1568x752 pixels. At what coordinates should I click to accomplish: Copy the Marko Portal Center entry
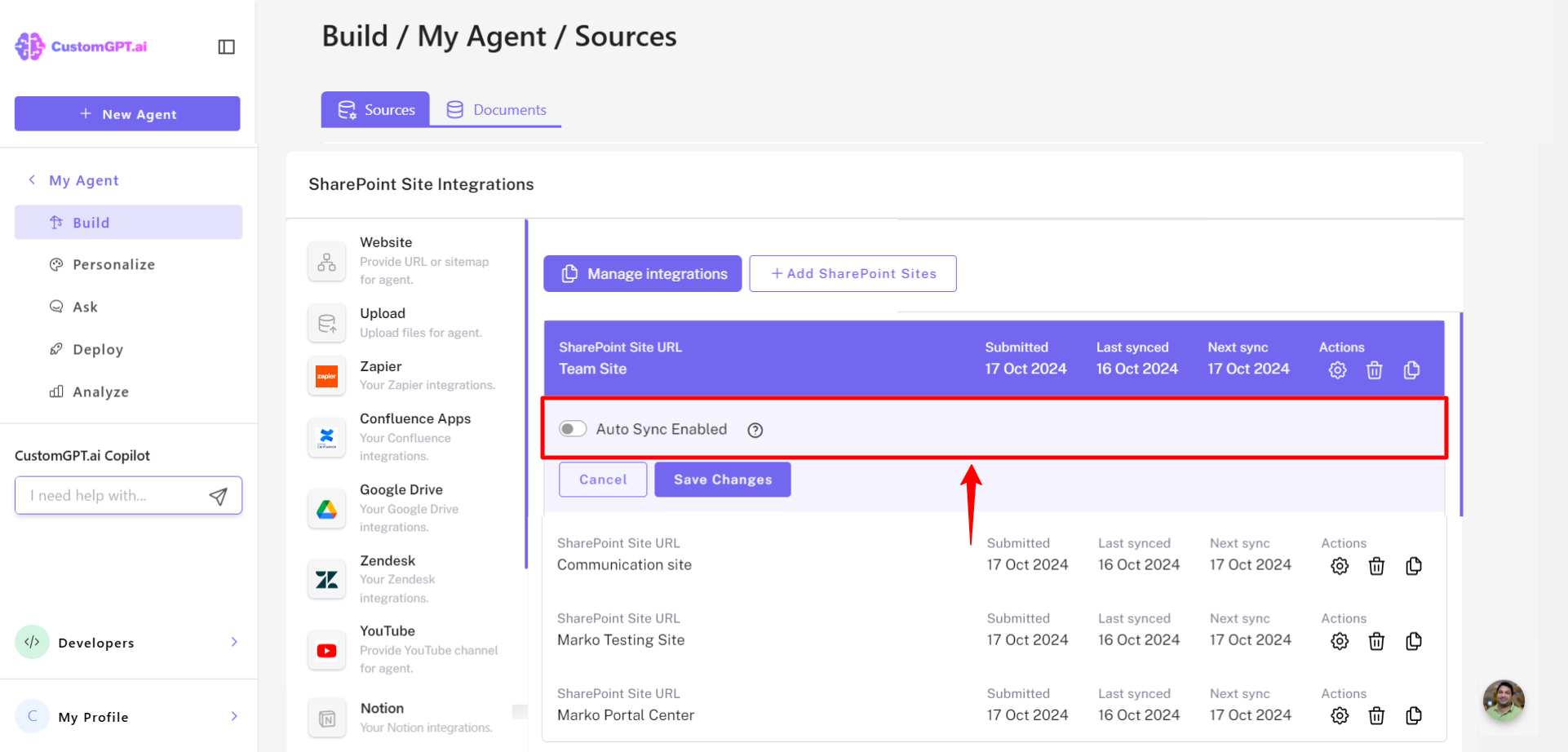tap(1414, 716)
